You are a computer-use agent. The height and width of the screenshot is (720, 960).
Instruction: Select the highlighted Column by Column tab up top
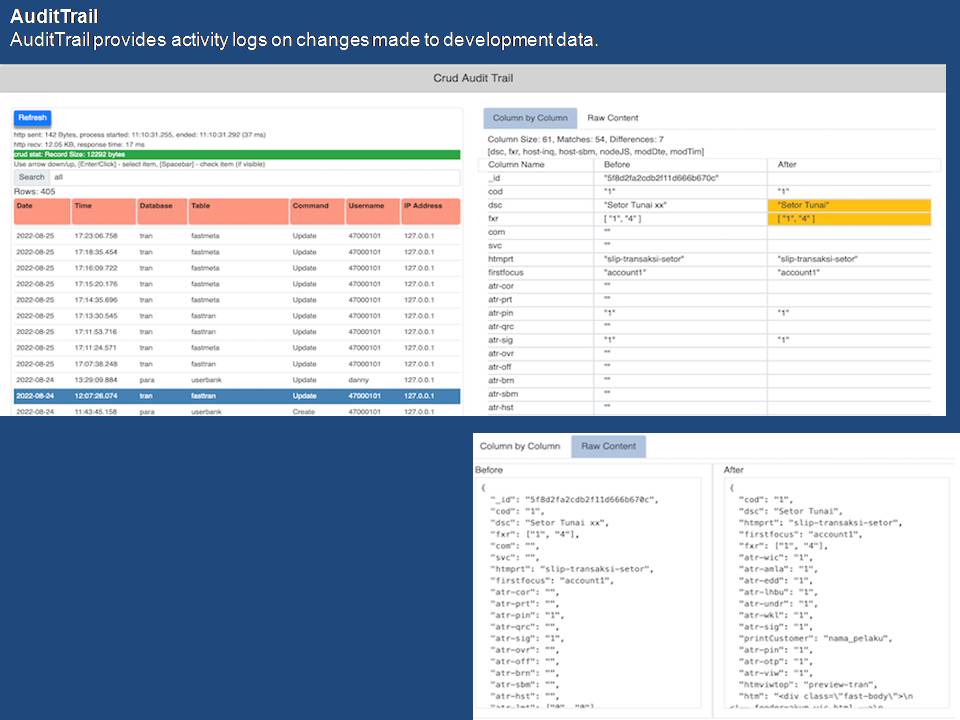click(530, 118)
